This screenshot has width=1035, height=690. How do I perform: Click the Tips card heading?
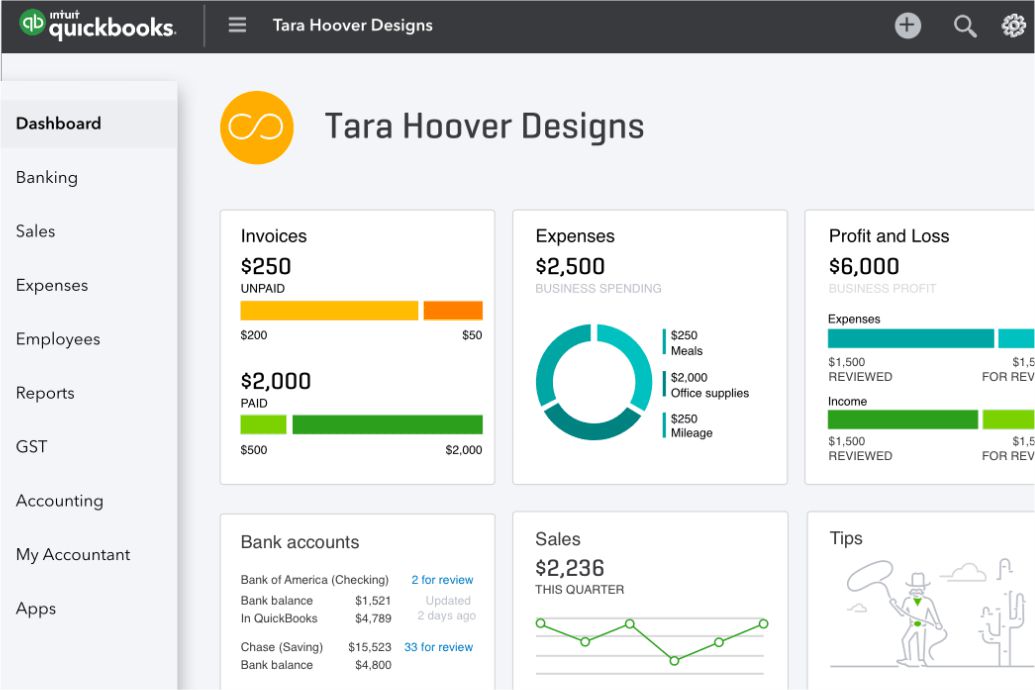pyautogui.click(x=846, y=538)
